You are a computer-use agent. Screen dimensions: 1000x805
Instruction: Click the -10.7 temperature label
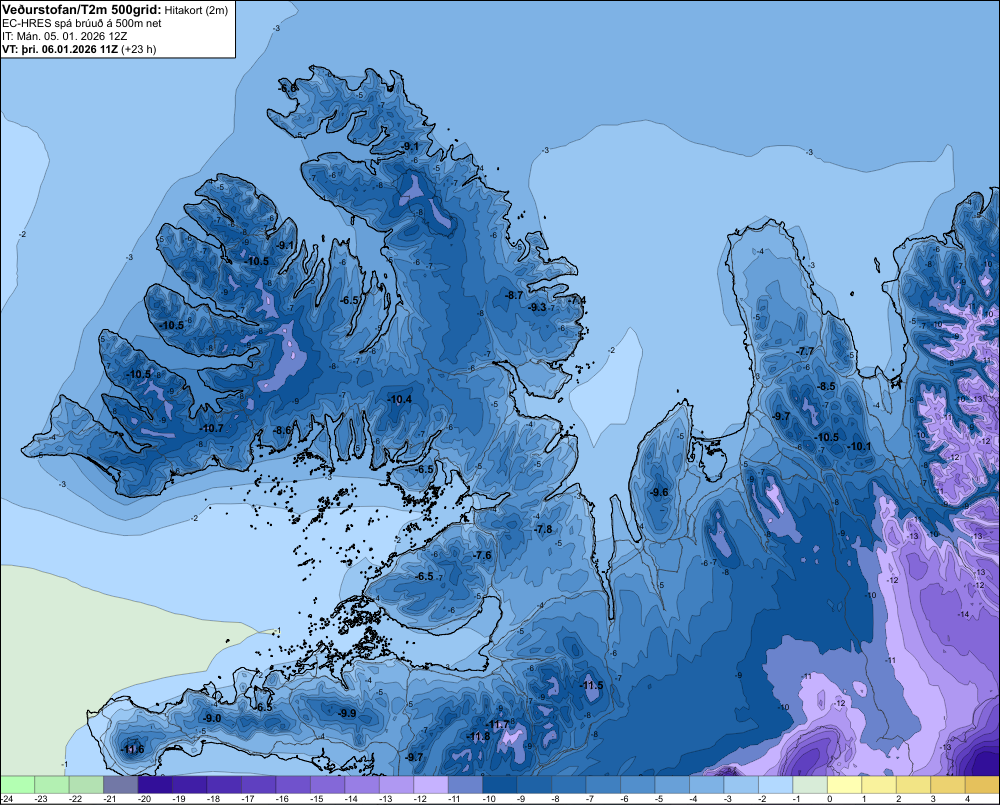point(211,429)
